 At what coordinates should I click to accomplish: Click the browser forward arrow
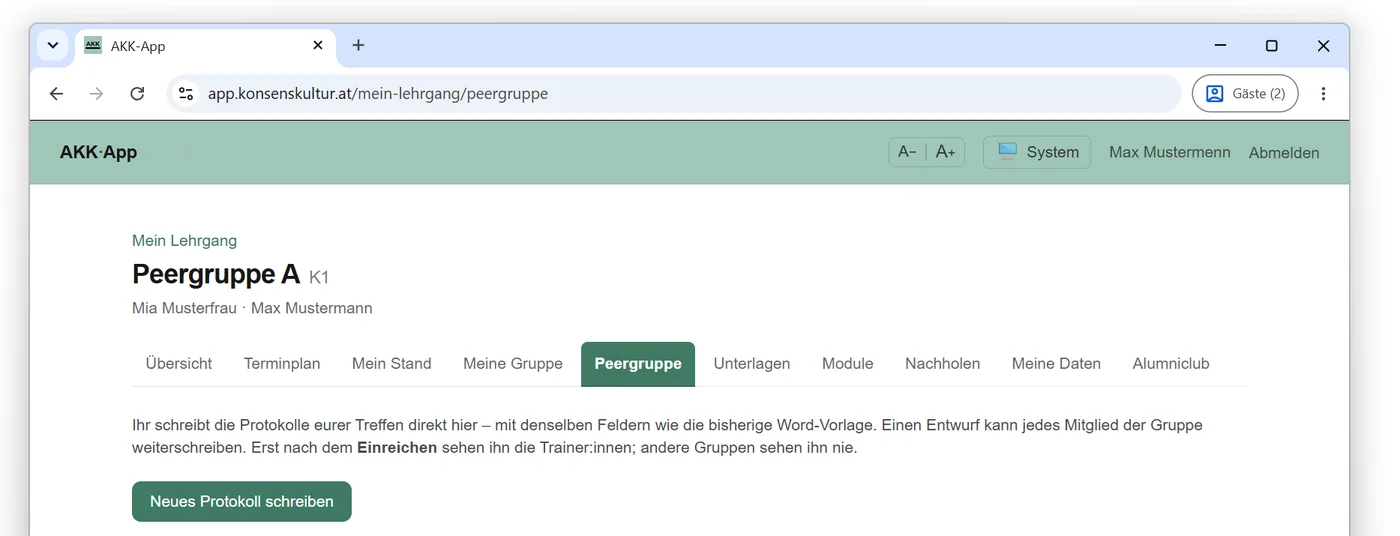click(96, 94)
